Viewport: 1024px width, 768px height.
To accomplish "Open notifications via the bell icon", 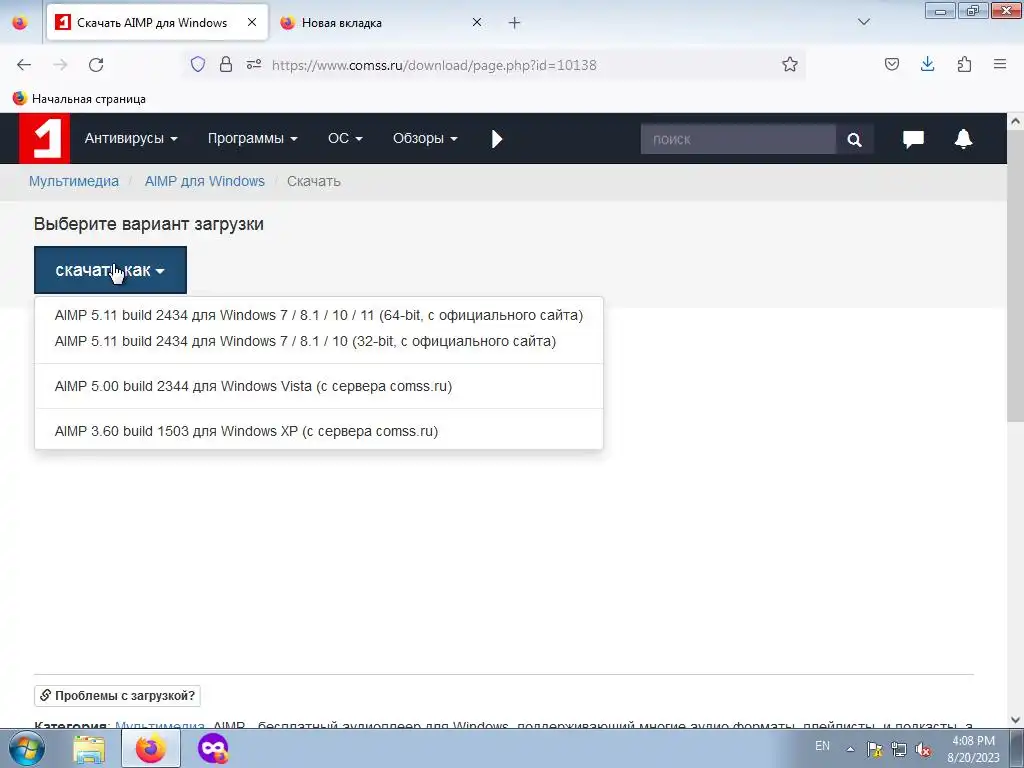I will [x=963, y=138].
